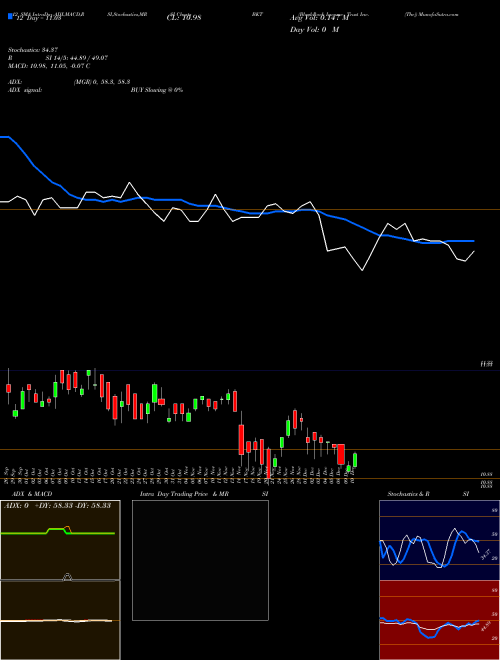The image size is (500, 660).
Task: Click the 'BKT' ticker symbol in header
Action: (x=257, y=14)
